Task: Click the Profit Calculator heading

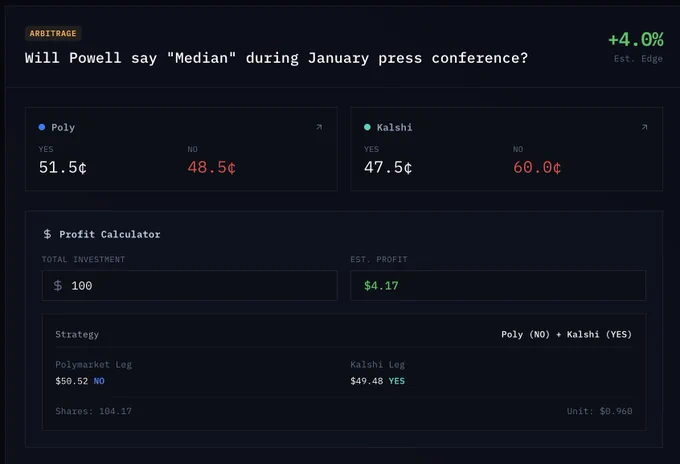Action: coord(110,235)
